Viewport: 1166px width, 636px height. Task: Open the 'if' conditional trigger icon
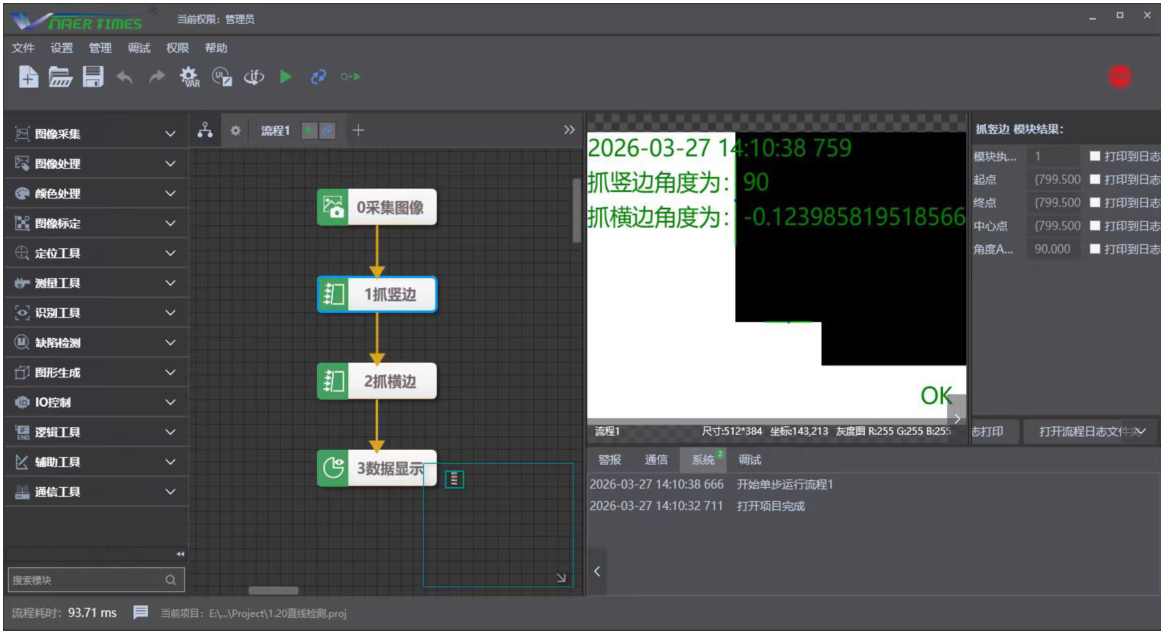[x=254, y=77]
